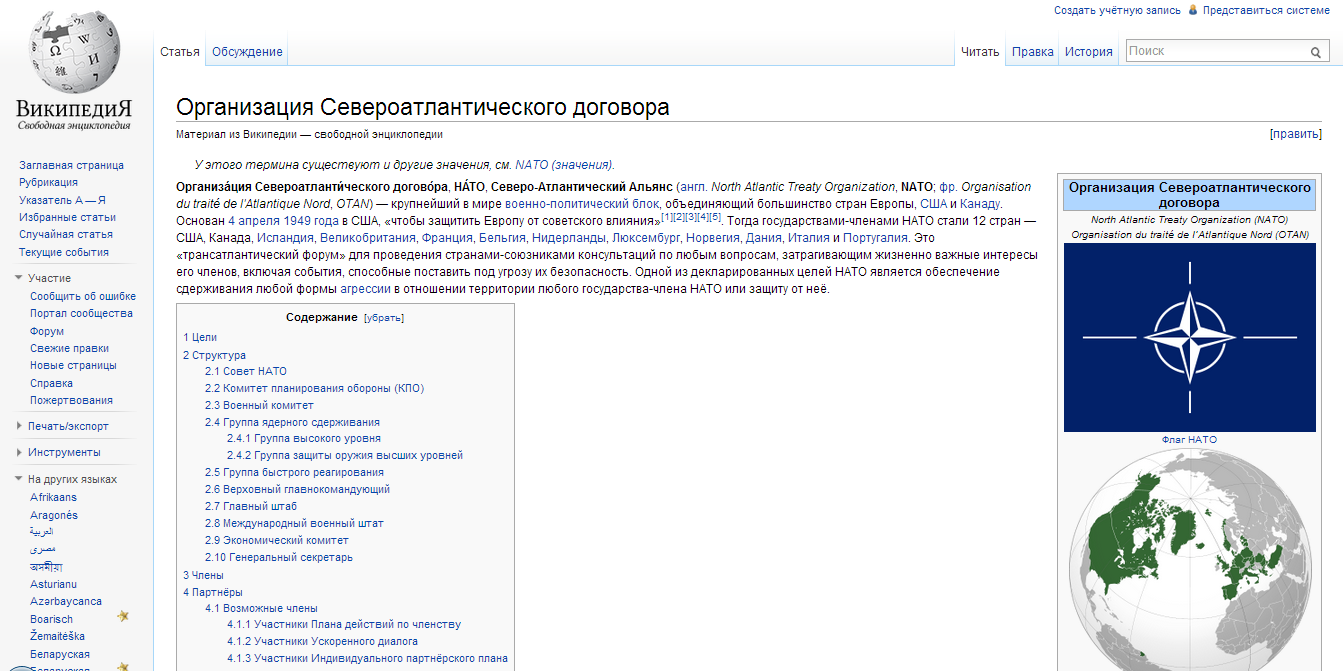Open Портал сообщества link
The width and height of the screenshot is (1343, 671).
(81, 313)
